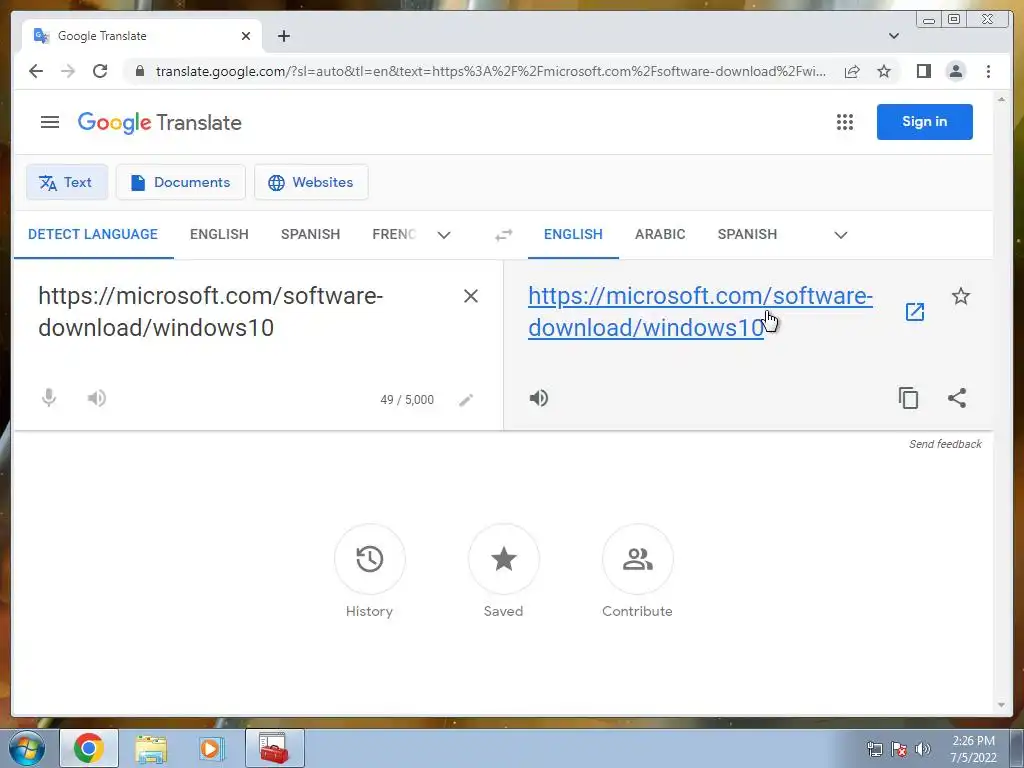Select Arabic as target language
Image resolution: width=1024 pixels, height=768 pixels.
click(x=660, y=234)
